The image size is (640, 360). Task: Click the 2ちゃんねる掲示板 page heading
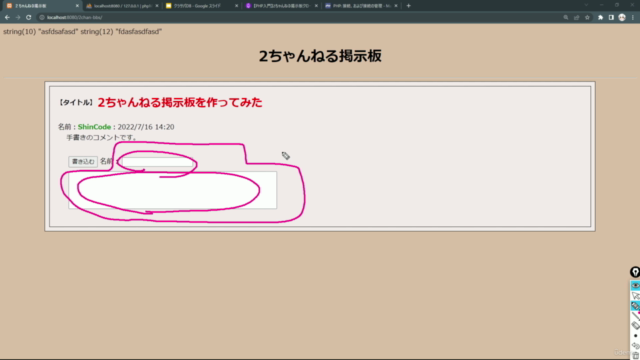(x=320, y=56)
